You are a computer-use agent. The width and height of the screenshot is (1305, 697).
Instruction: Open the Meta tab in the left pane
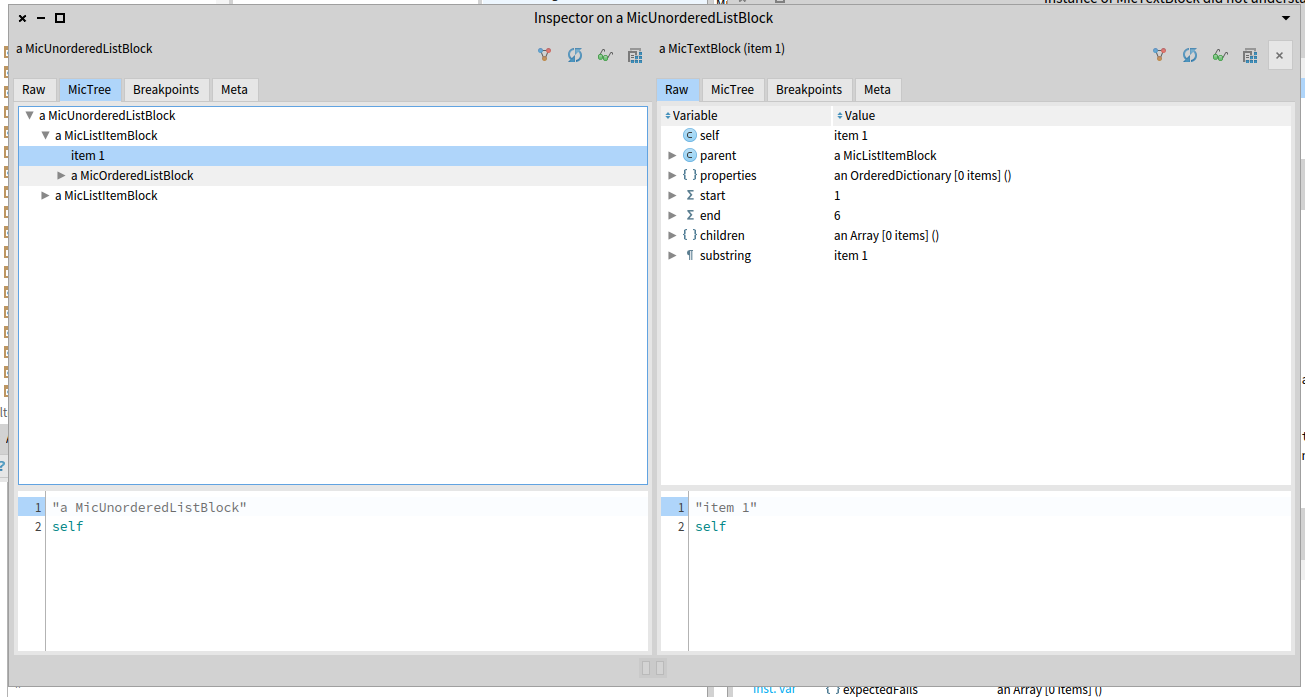point(235,89)
